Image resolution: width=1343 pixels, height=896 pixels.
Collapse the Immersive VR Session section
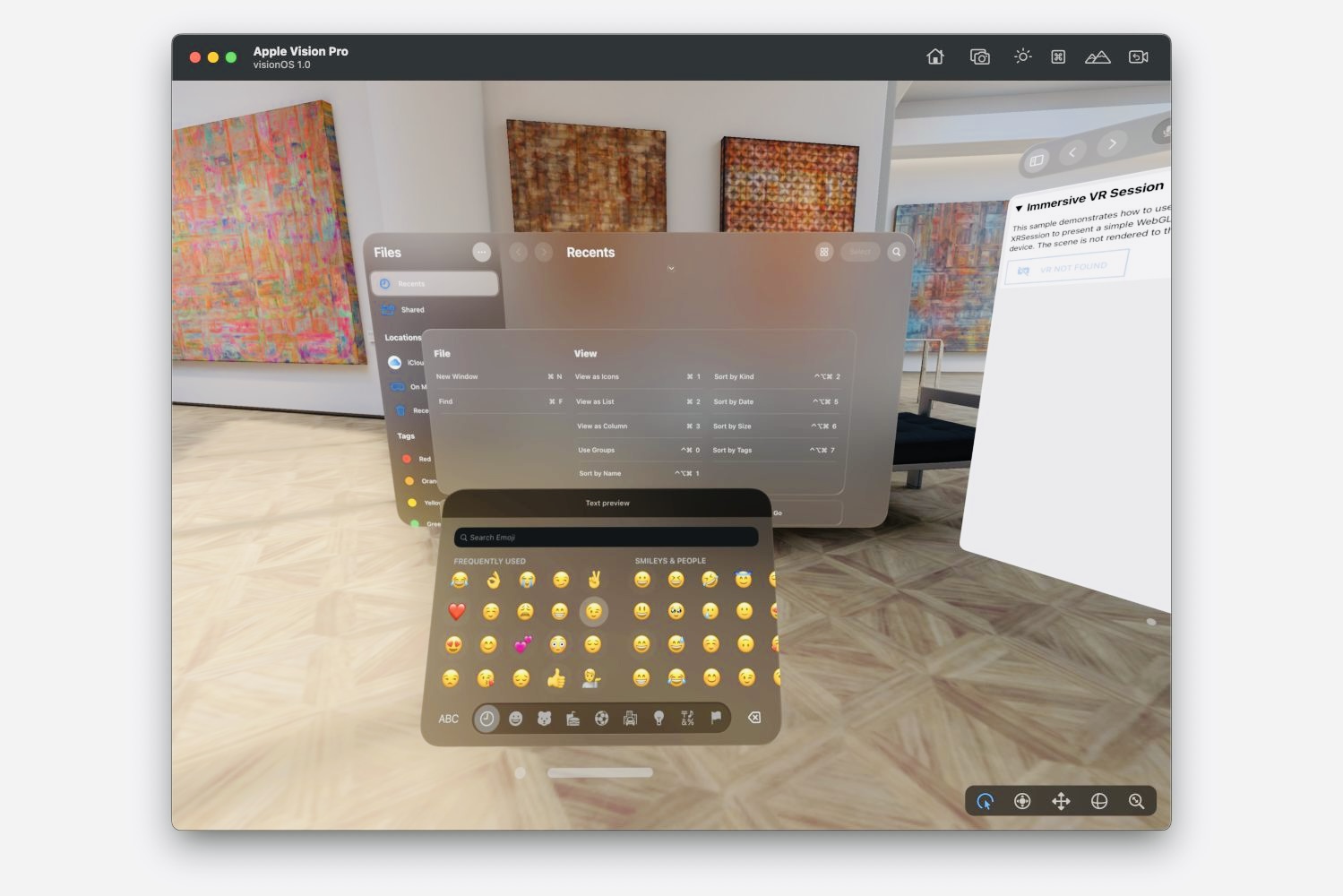[x=1019, y=208]
